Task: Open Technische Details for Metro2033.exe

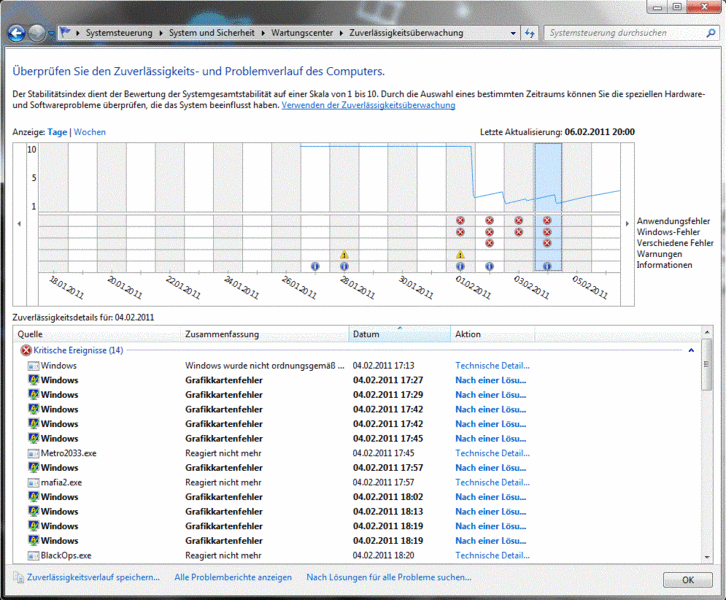Action: tap(492, 453)
